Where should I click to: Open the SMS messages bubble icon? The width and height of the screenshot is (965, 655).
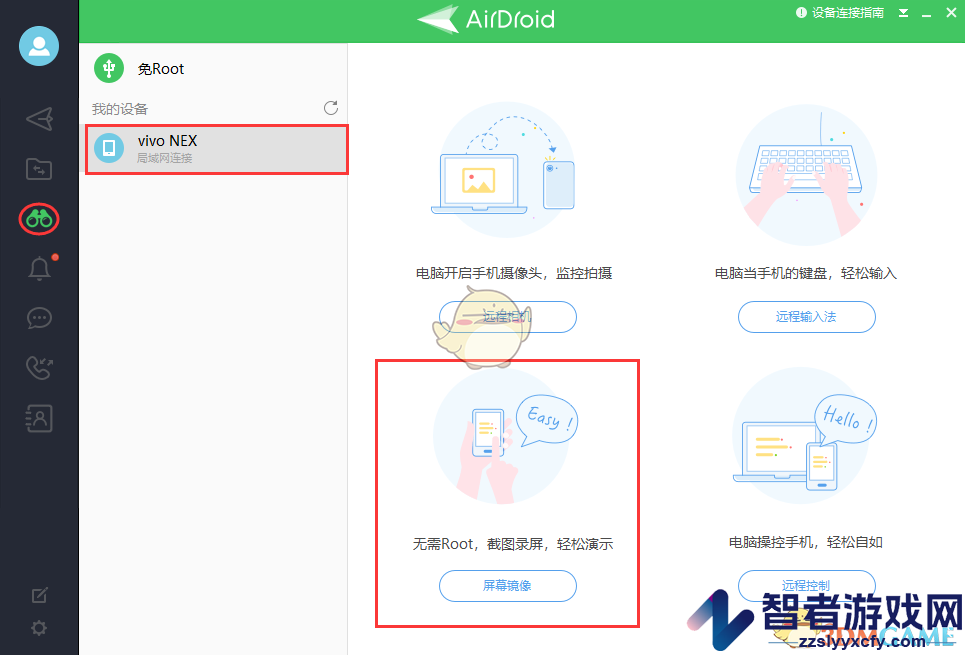(x=39, y=318)
